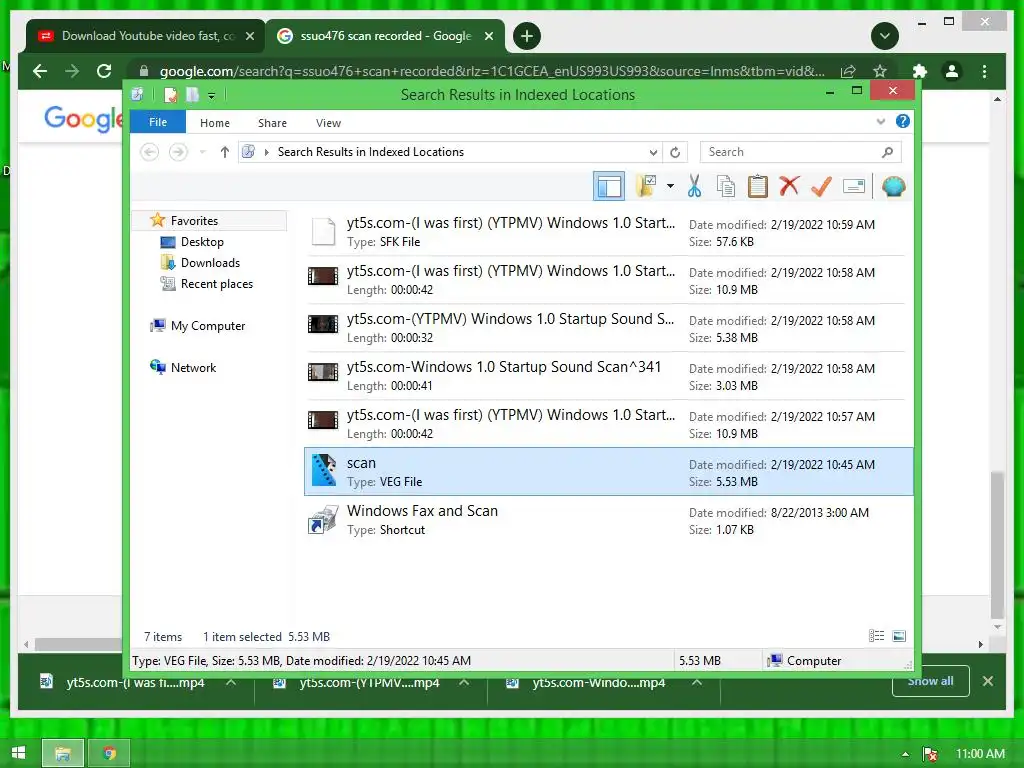Open menu for yt5s.com-Windo....mp4 download
Image resolution: width=1024 pixels, height=768 pixels.
pos(697,682)
